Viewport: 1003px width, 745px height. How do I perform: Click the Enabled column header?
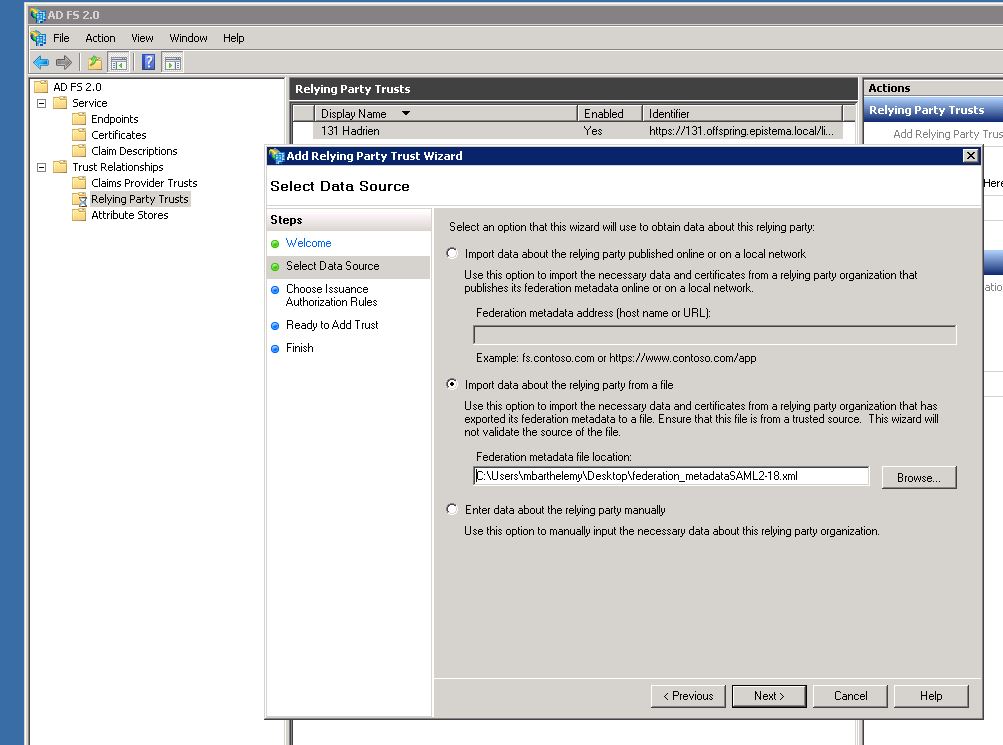[x=610, y=113]
